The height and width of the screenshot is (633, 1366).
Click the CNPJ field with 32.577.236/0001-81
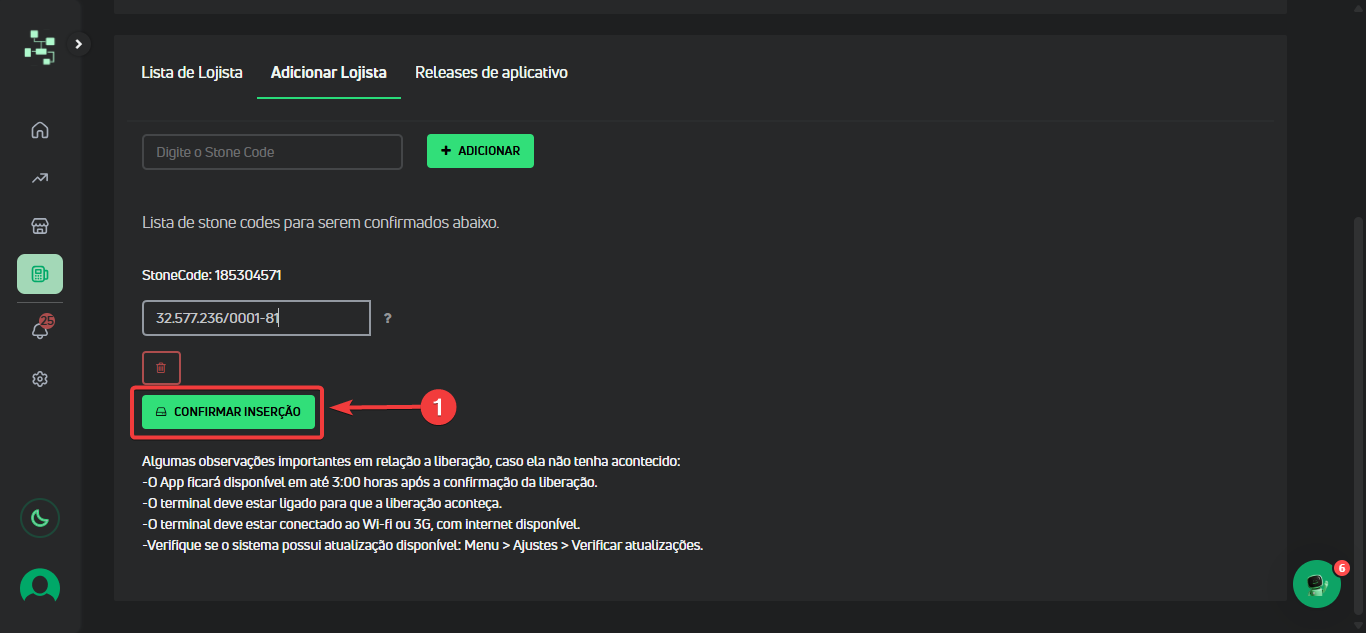tap(256, 318)
